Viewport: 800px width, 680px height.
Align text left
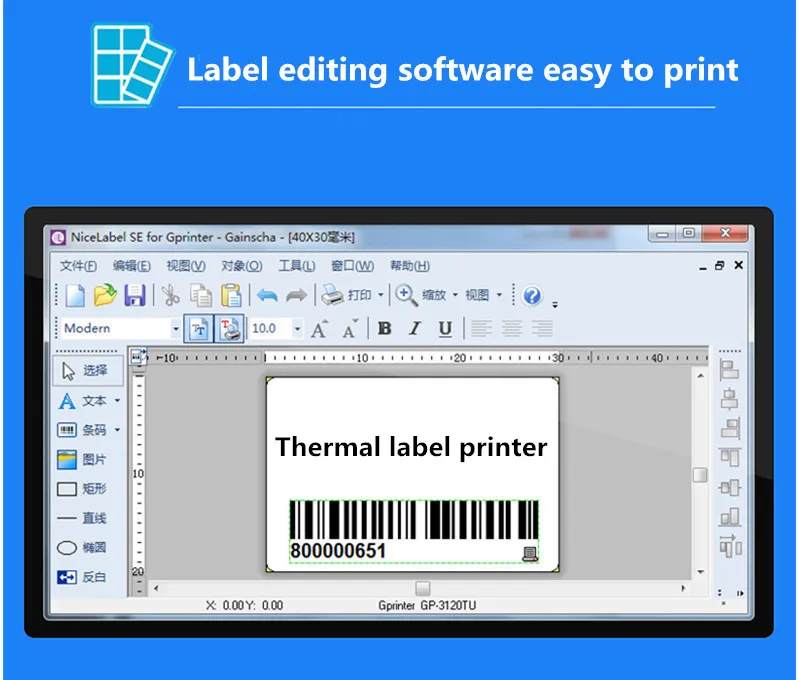tap(481, 329)
